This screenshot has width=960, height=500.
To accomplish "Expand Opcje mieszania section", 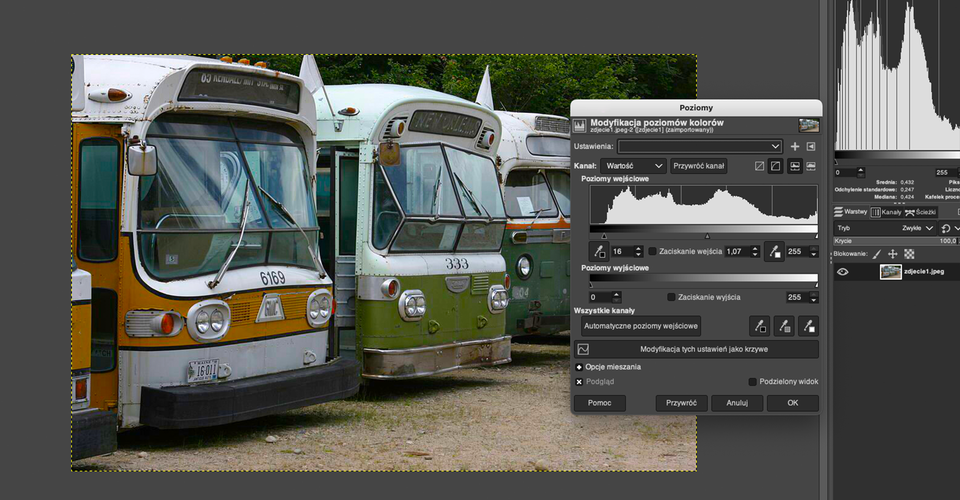I will (x=579, y=367).
